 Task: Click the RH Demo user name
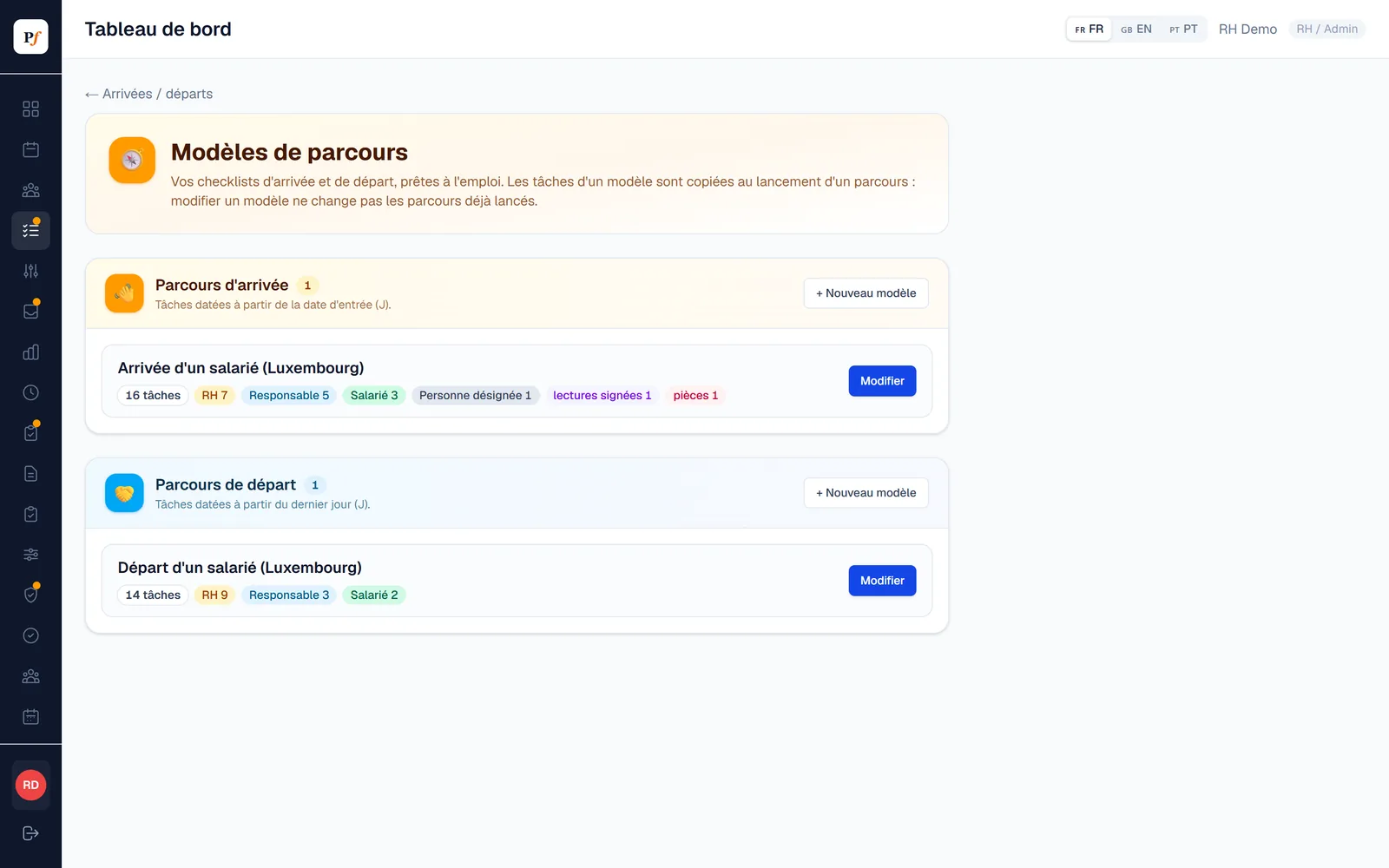click(x=1247, y=30)
